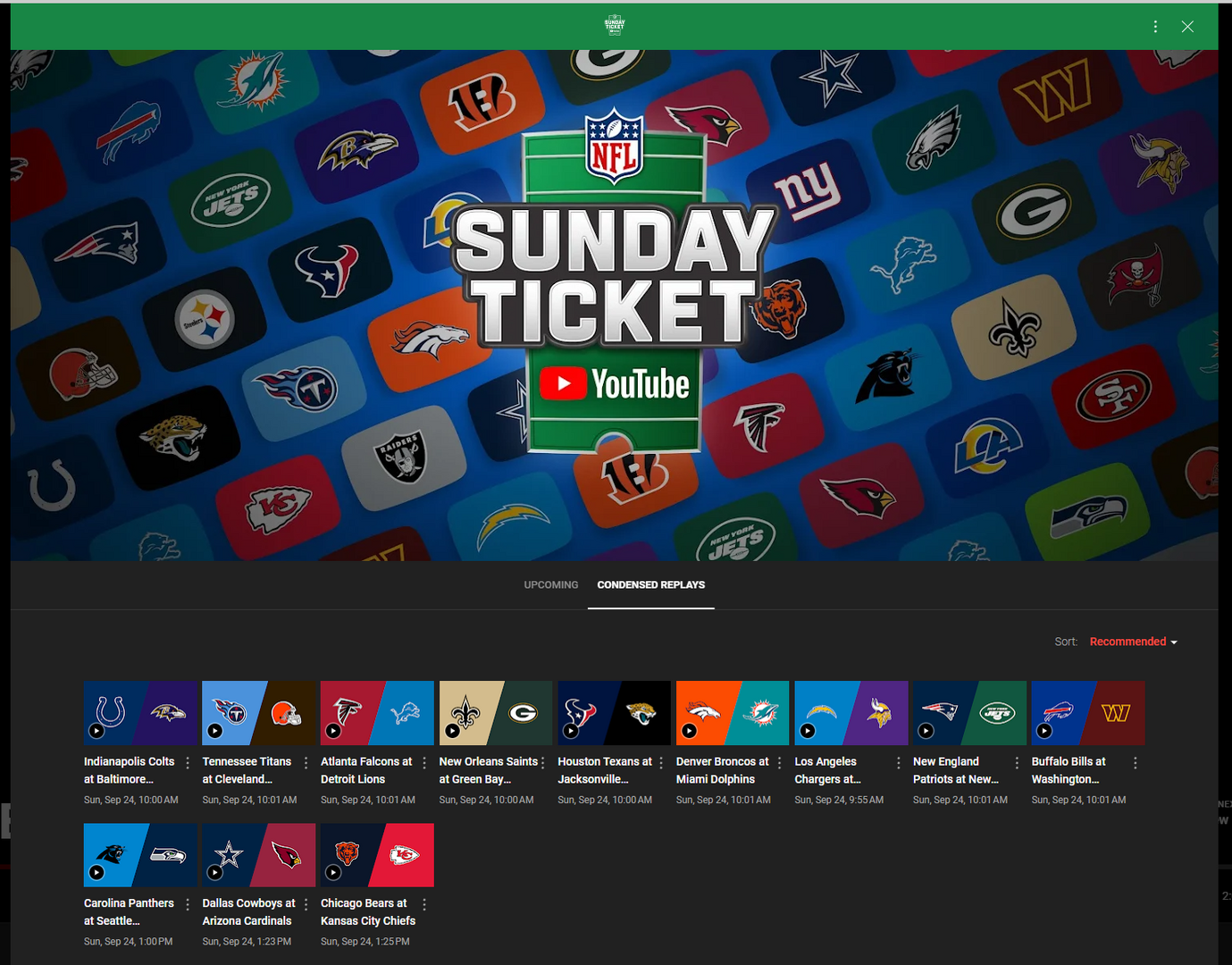Viewport: 1232px width, 965px height.
Task: Open Chicago Bears at Kansas City Chiefs title
Action: point(368,912)
